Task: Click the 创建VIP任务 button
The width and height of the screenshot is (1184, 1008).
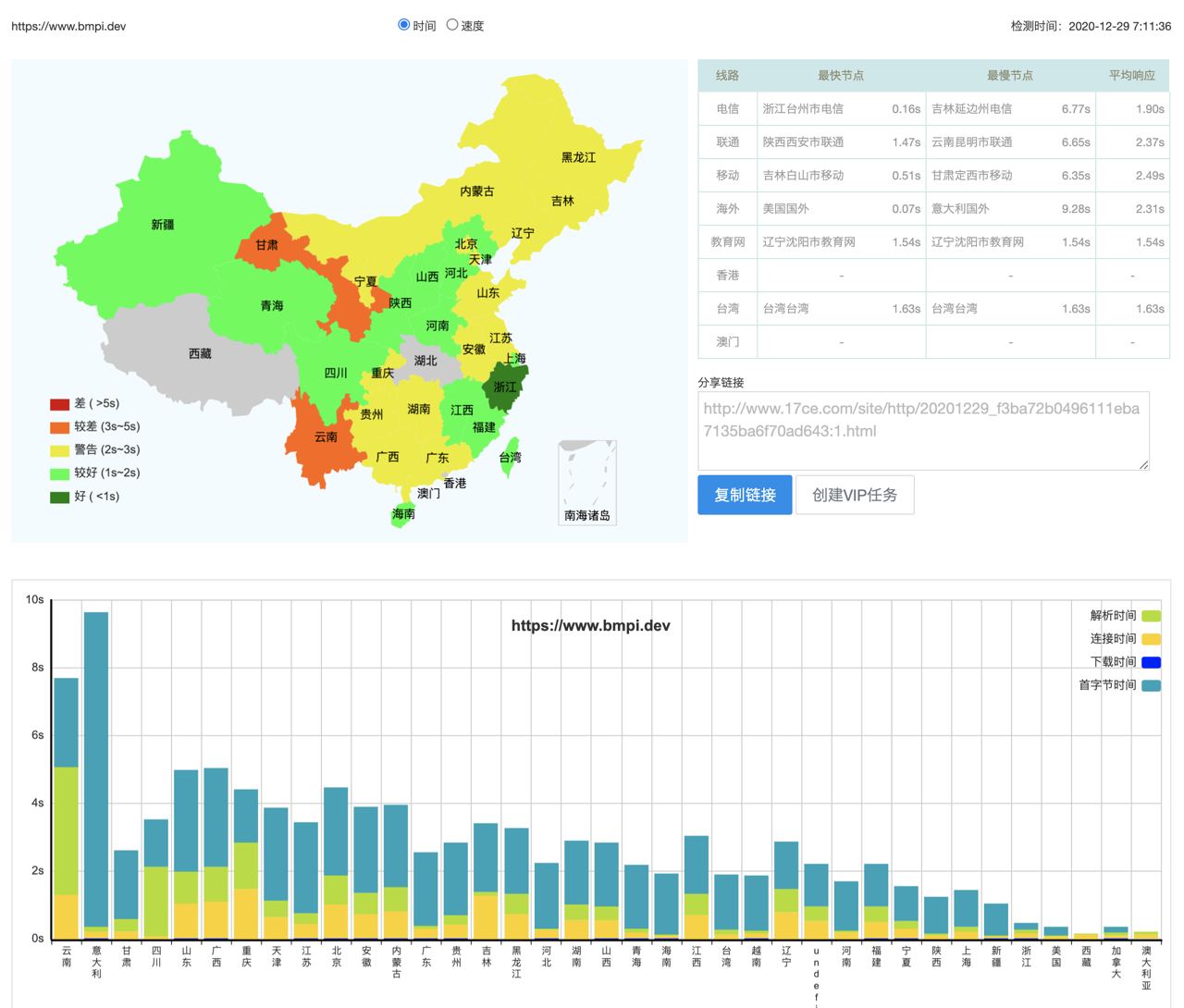Action: pyautogui.click(x=855, y=495)
